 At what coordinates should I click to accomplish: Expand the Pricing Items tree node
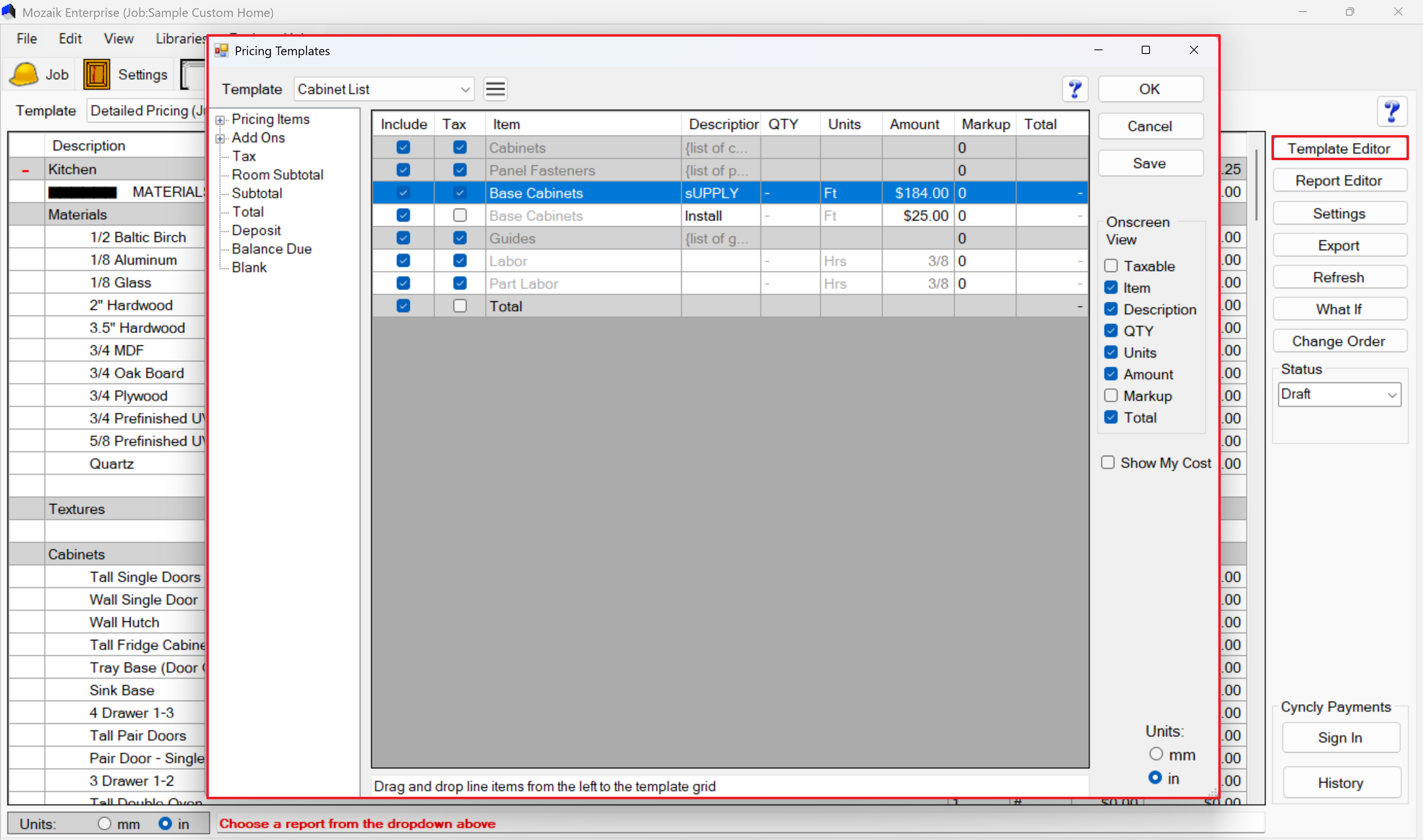point(220,120)
